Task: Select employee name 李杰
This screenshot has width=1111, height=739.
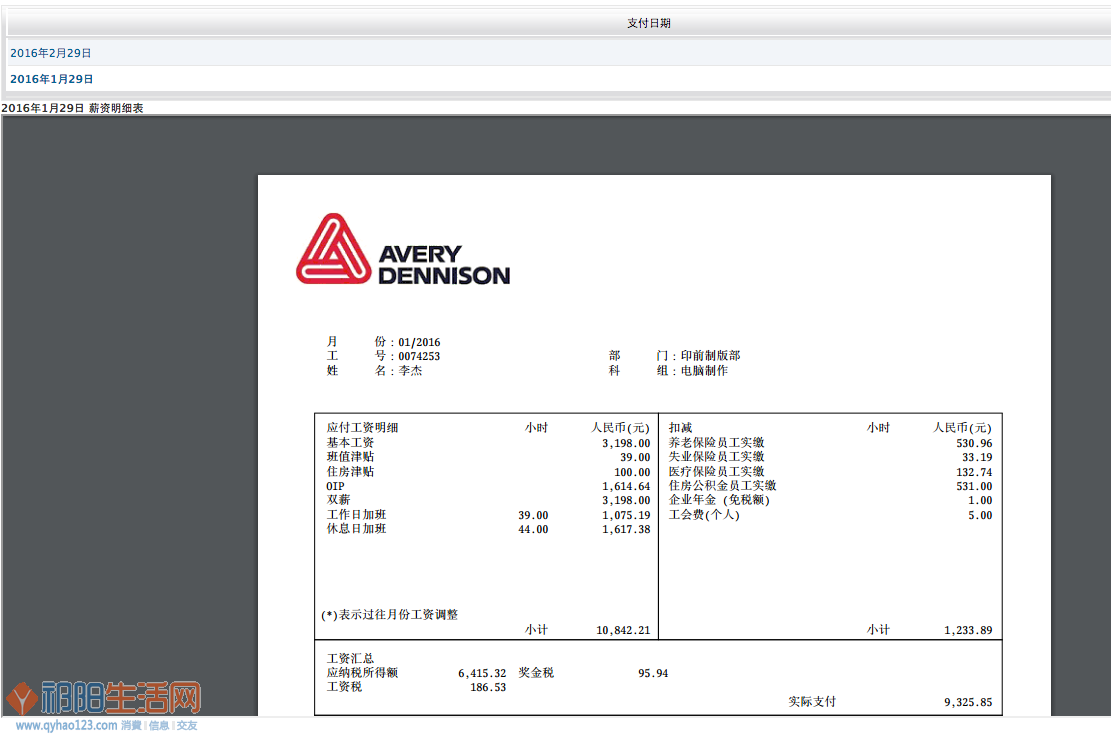Action: click(410, 371)
